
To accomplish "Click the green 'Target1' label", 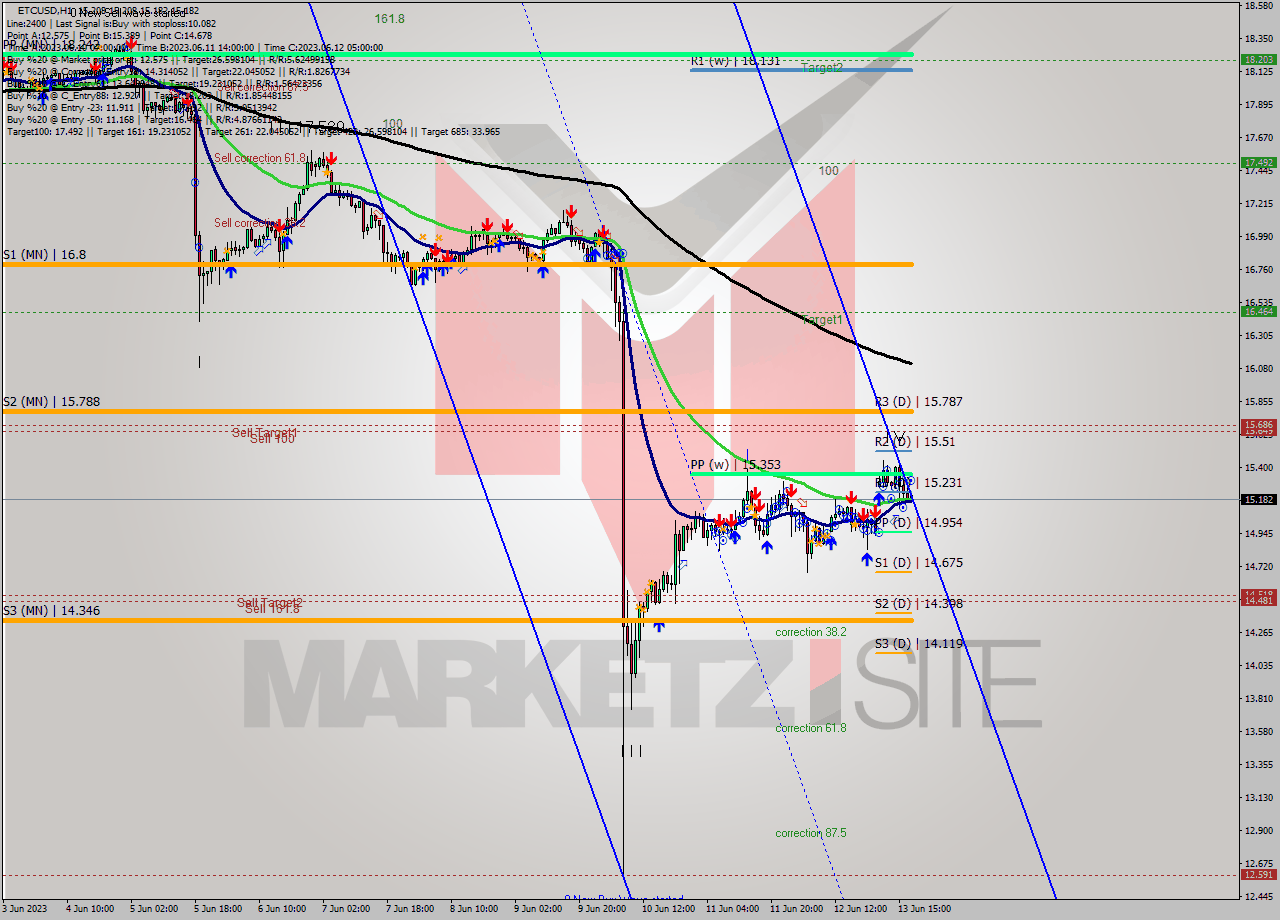I will (822, 320).
